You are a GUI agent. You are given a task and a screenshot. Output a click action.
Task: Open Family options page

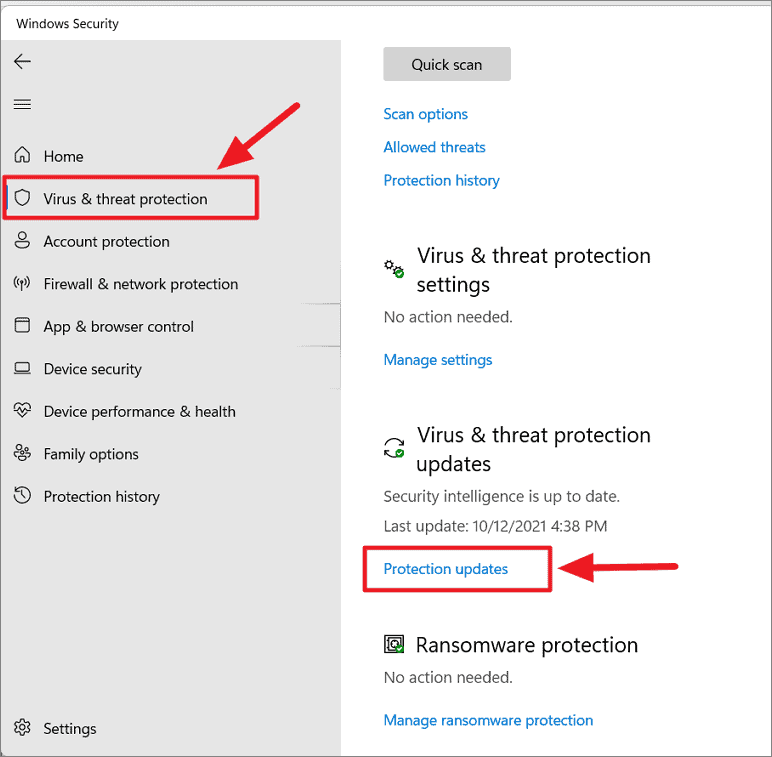tap(91, 454)
